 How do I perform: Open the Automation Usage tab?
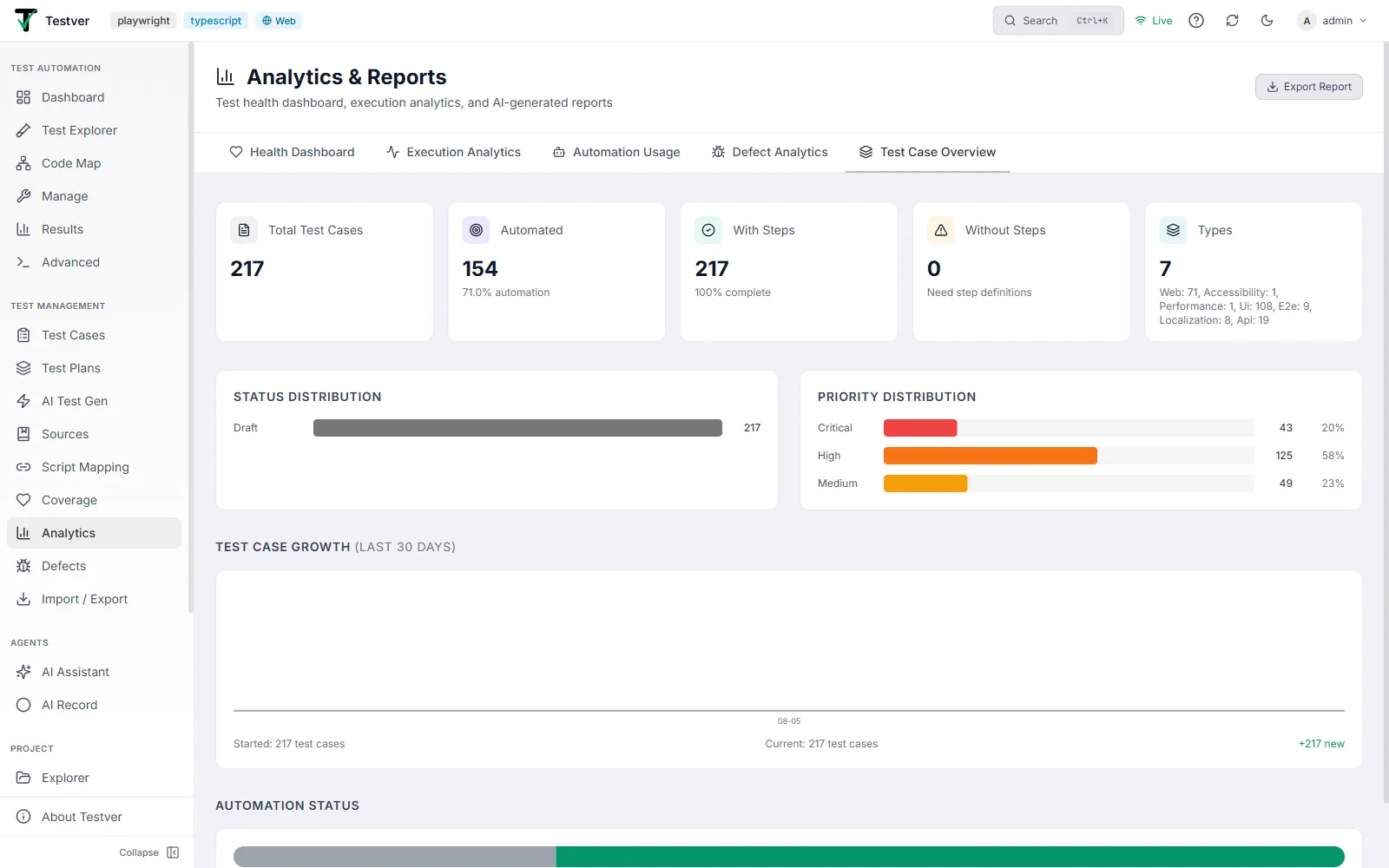tap(616, 152)
